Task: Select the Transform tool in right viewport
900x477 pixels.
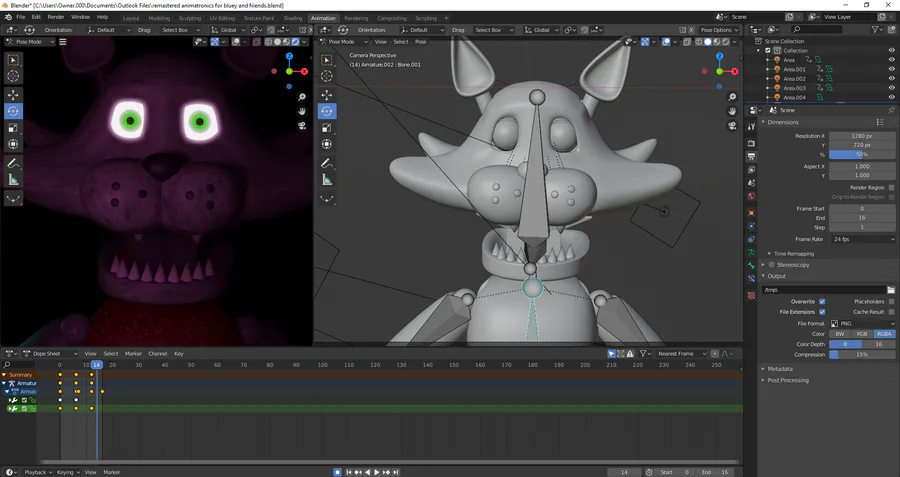Action: click(327, 145)
